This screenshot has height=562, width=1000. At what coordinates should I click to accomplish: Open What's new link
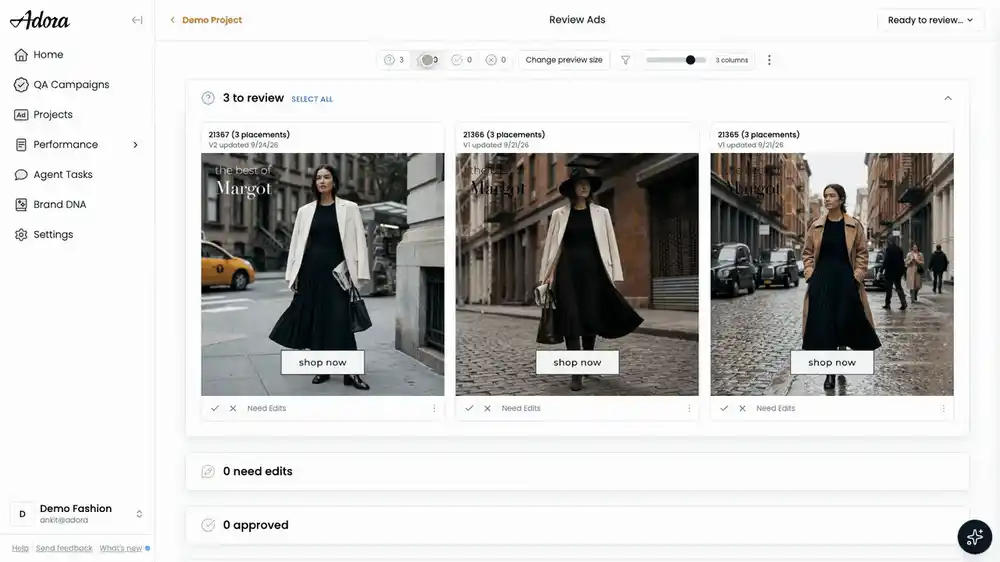pyautogui.click(x=121, y=548)
